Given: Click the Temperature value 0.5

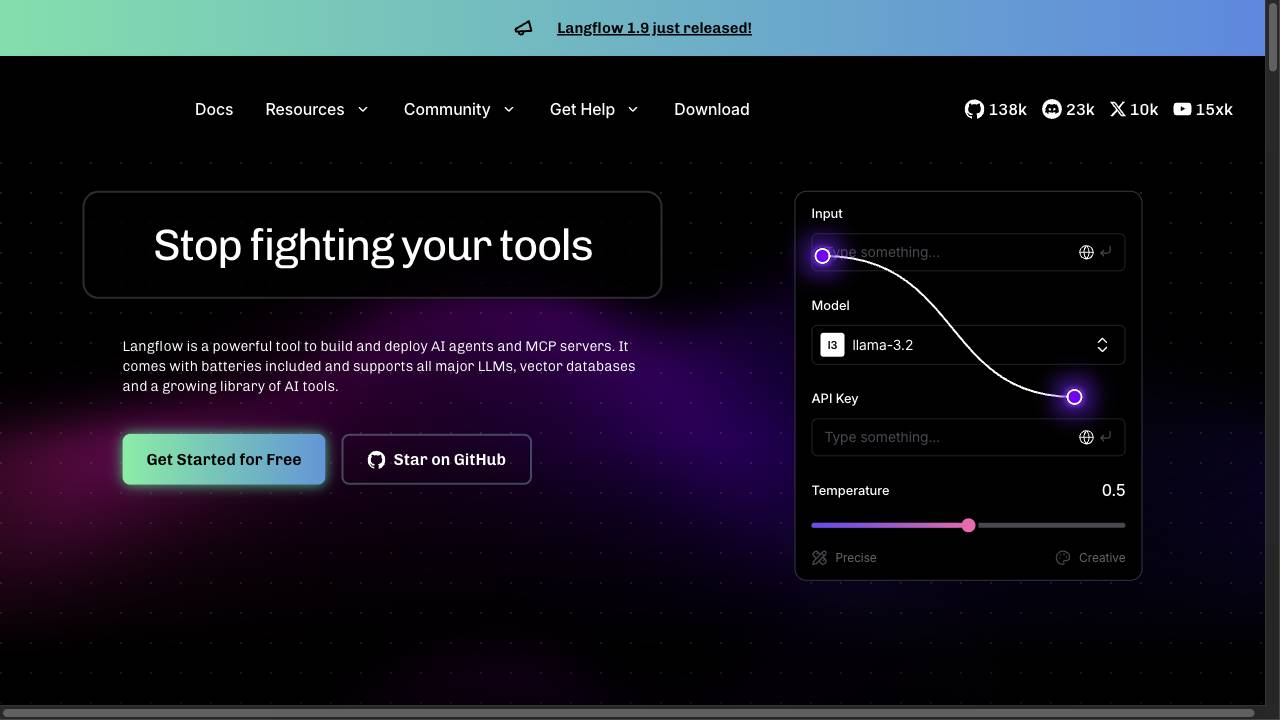Looking at the screenshot, I should pos(1113,490).
